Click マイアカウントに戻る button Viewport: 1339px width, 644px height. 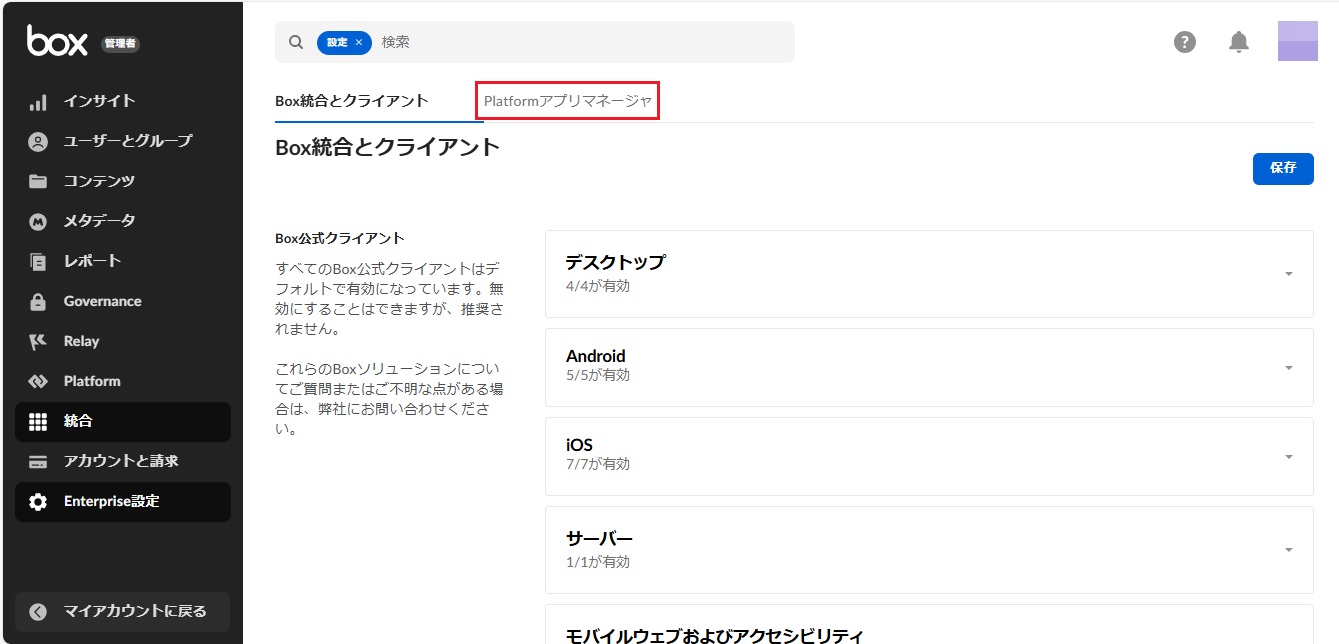[122, 611]
